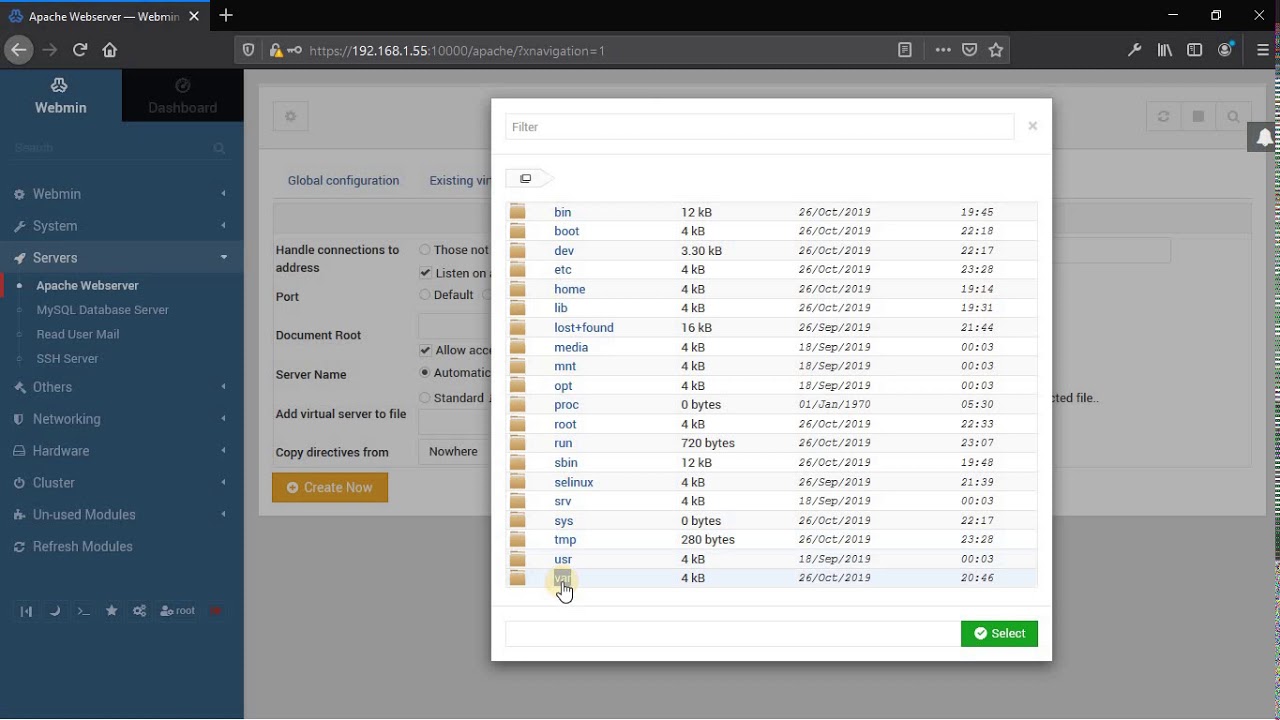Click the Apache refresh icon
Image resolution: width=1280 pixels, height=720 pixels.
click(x=1163, y=116)
